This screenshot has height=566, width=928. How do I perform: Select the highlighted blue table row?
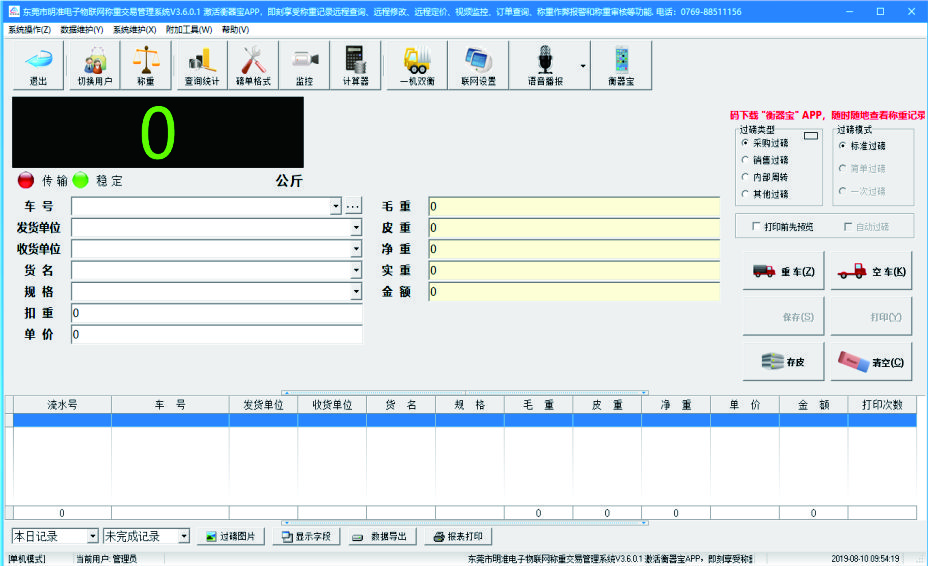465,420
